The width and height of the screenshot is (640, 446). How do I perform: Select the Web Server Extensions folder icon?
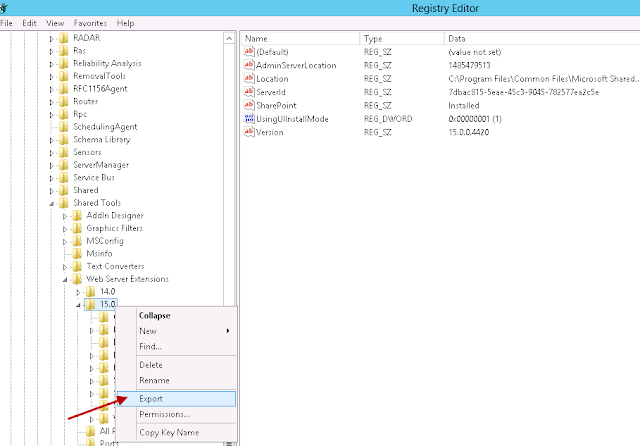coord(77,279)
